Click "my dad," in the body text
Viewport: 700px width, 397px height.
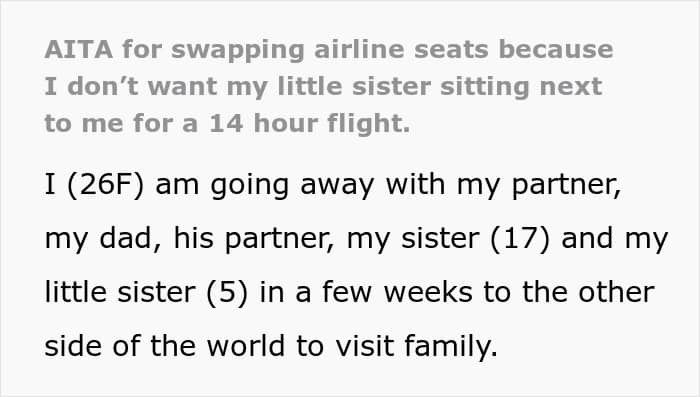pos(103,238)
